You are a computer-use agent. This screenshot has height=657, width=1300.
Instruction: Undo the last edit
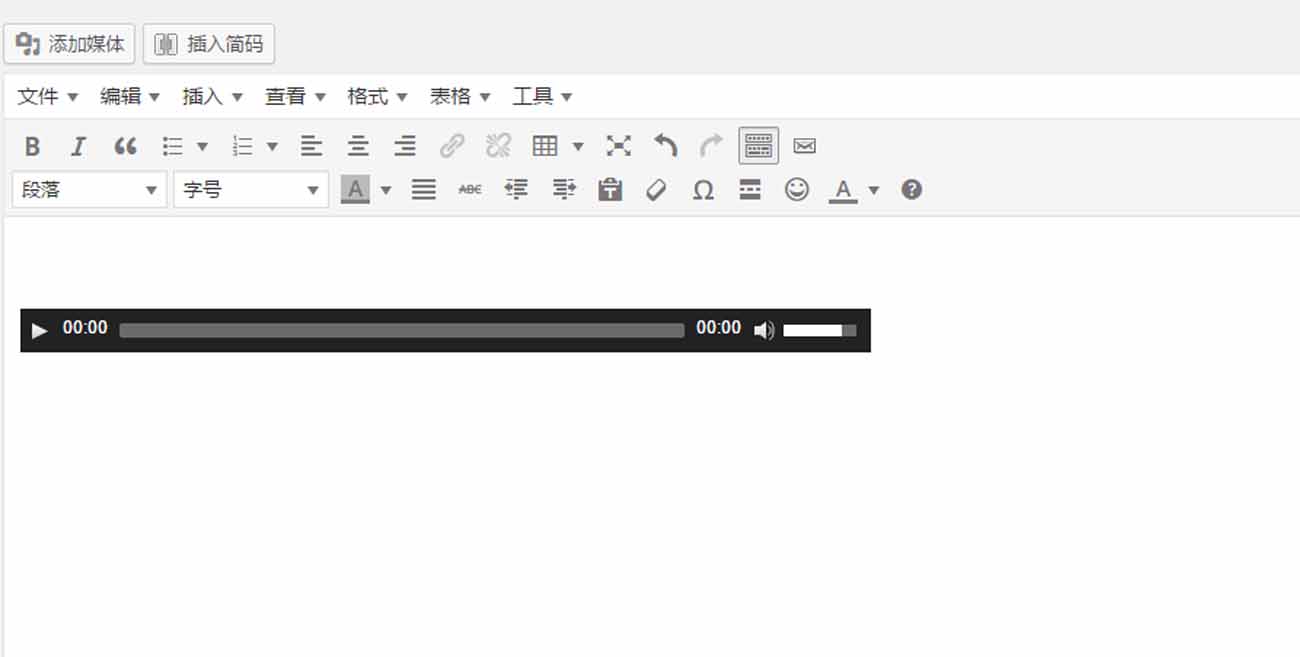[x=665, y=147]
